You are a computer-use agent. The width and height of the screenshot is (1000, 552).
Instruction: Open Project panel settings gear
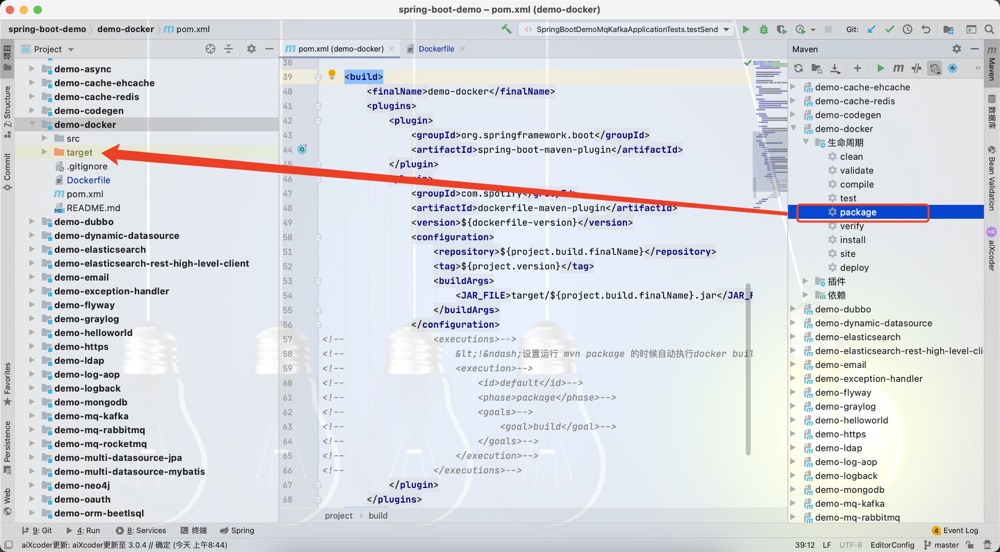pos(251,49)
